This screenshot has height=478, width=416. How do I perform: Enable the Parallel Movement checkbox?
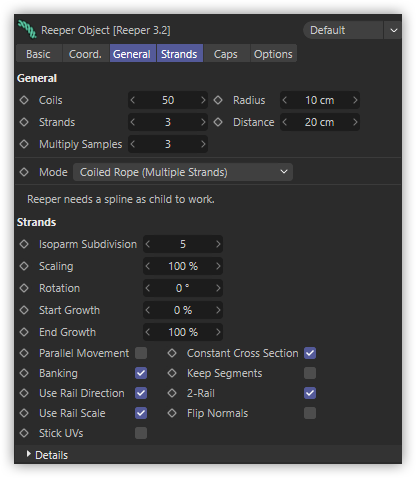point(141,353)
